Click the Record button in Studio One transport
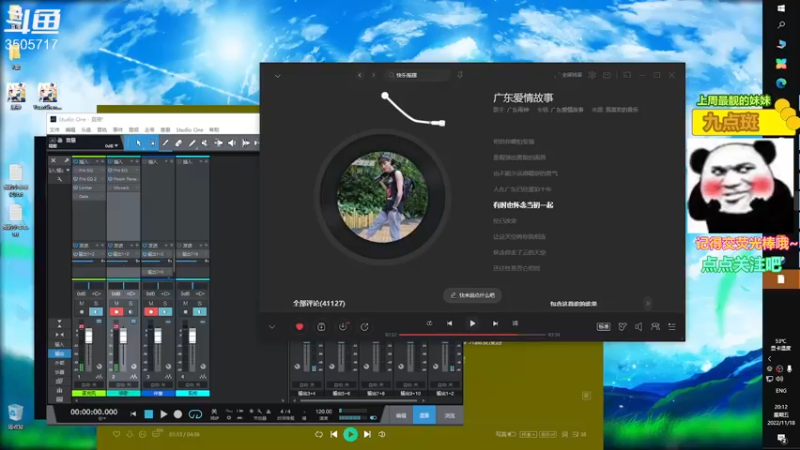 pyautogui.click(x=178, y=414)
